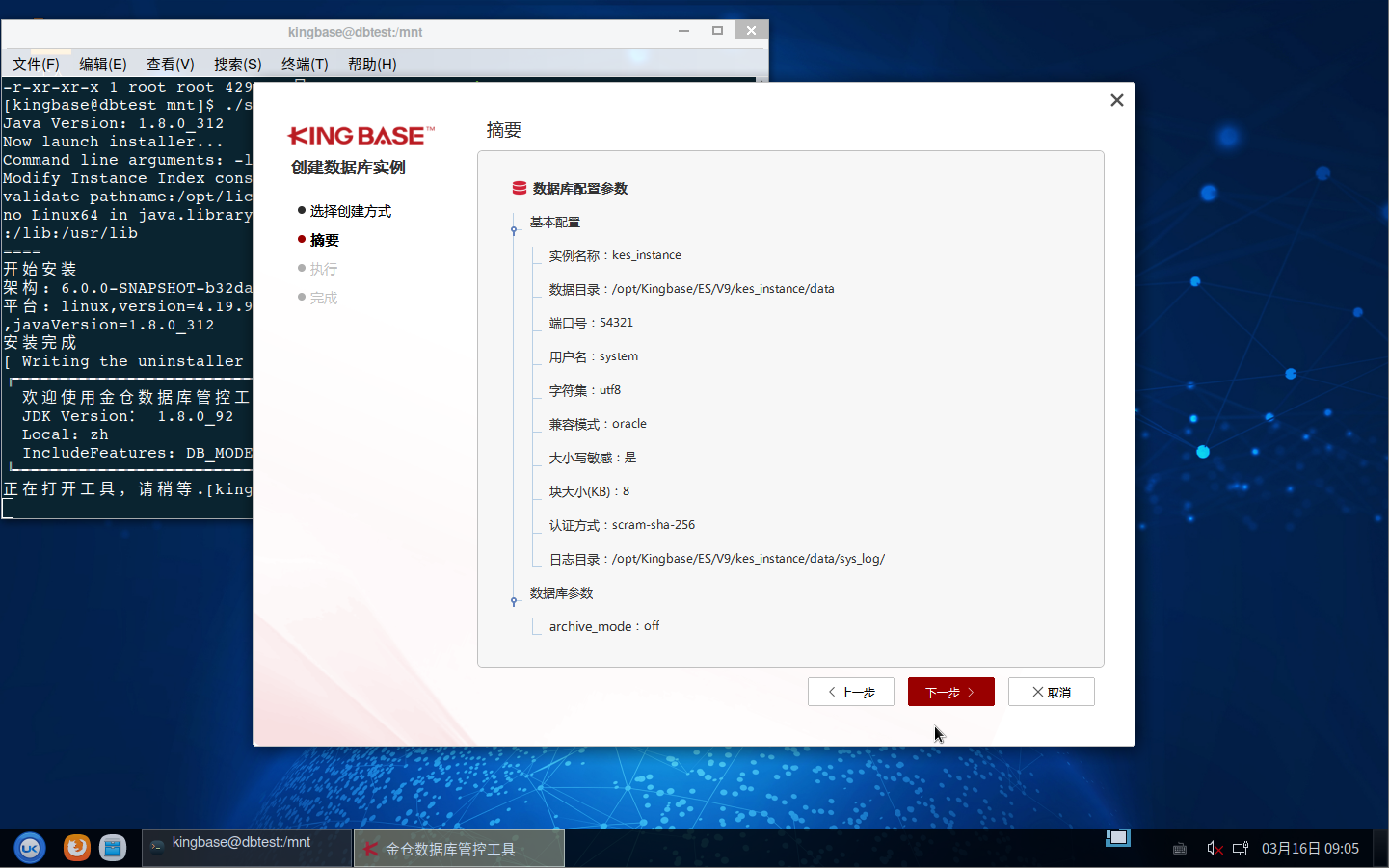The image size is (1389, 868).
Task: Collapse the 数据库参数 tree node
Action: [x=514, y=600]
